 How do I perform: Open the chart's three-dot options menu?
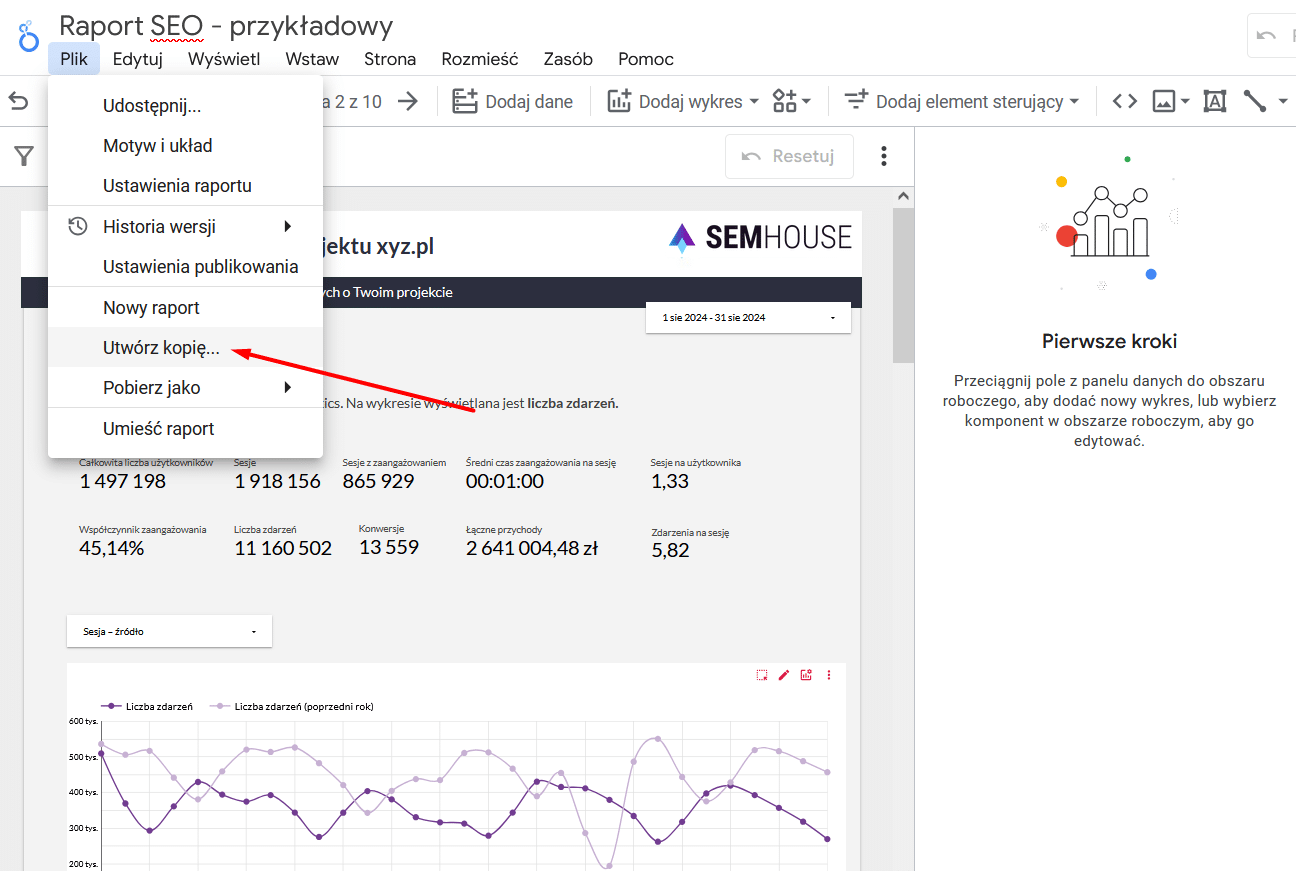click(x=828, y=675)
